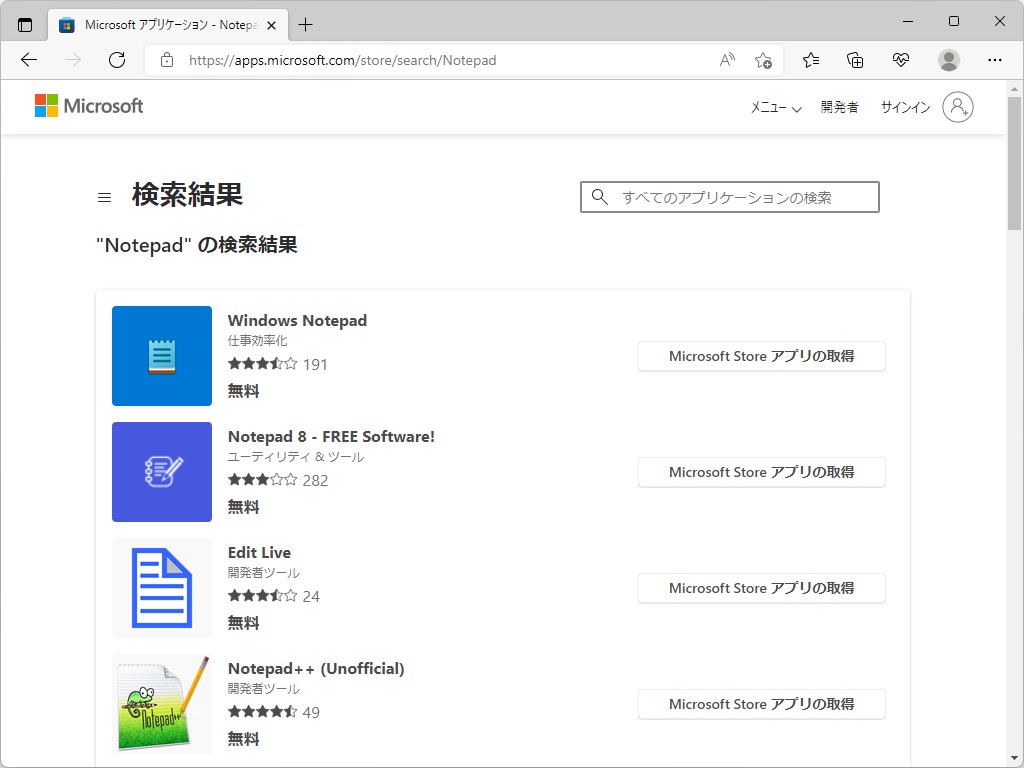Open Notepad 8 - FREE Software! title
This screenshot has height=768, width=1024.
tap(331, 436)
